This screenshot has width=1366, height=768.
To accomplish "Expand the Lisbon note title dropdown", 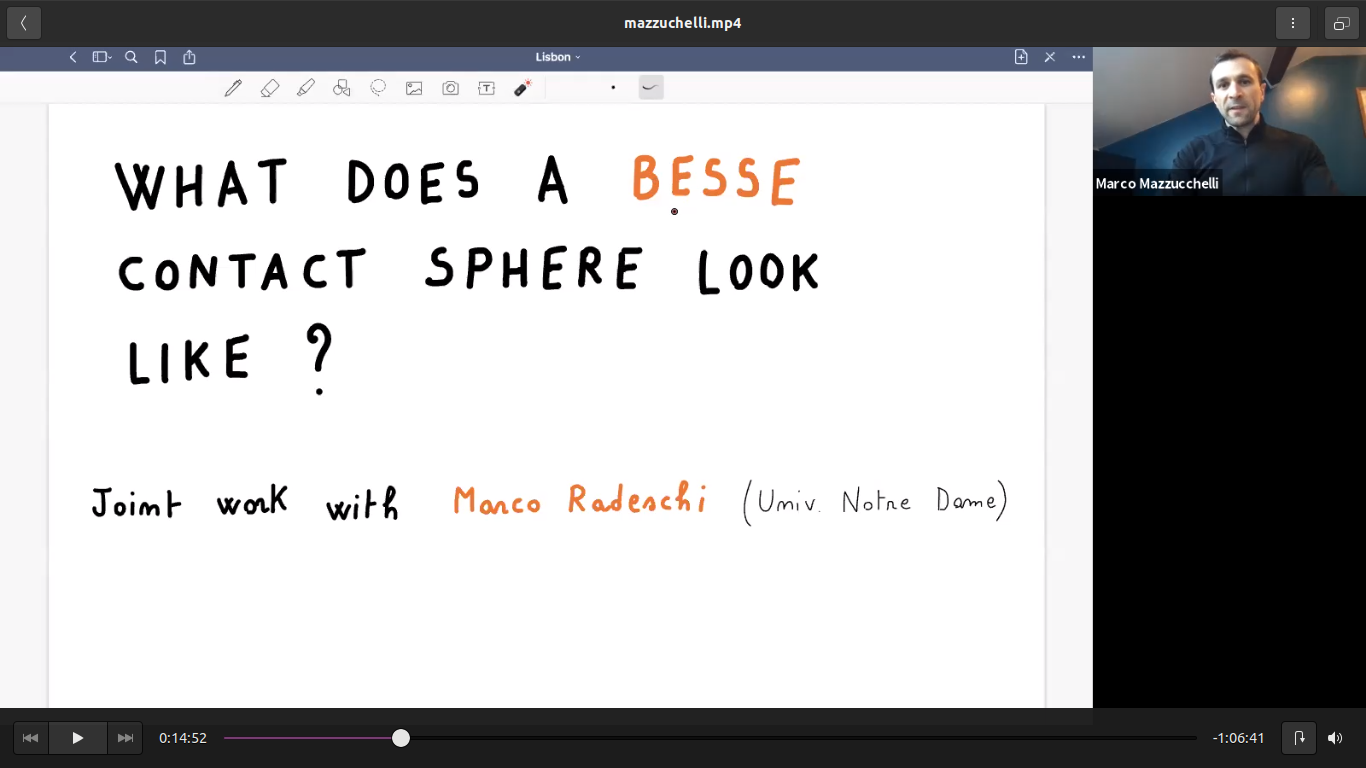I will tap(558, 57).
